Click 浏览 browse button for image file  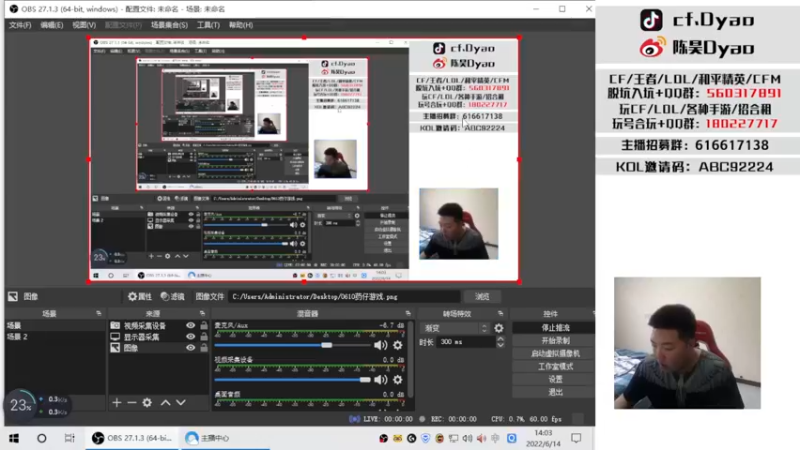click(x=482, y=296)
